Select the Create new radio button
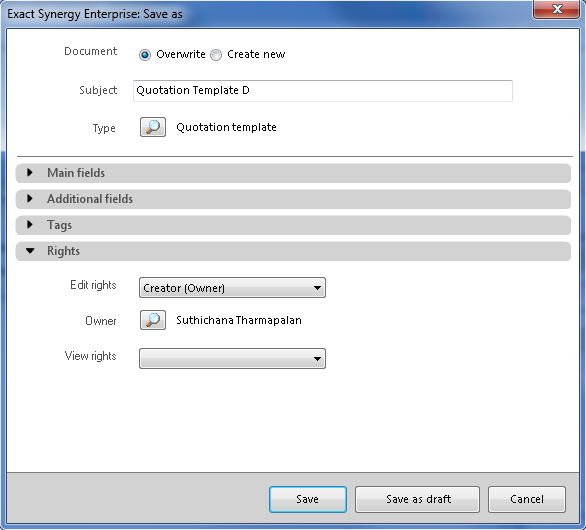Screen dimensions: 586x530 (216, 55)
